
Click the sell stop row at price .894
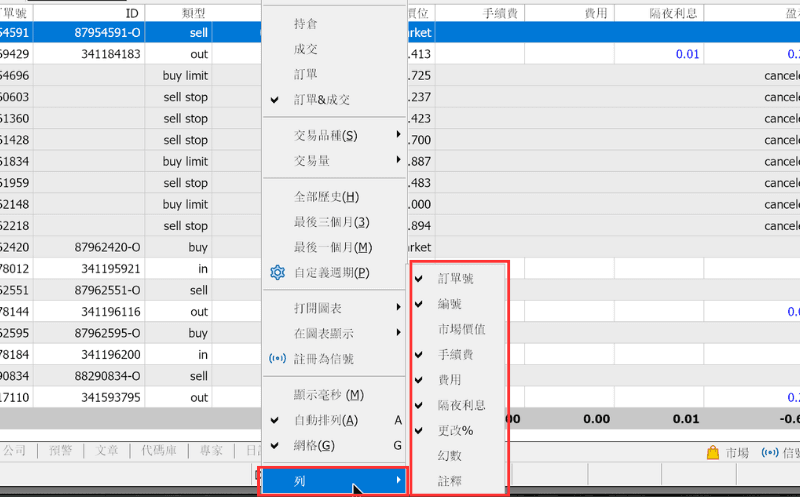click(x=185, y=226)
